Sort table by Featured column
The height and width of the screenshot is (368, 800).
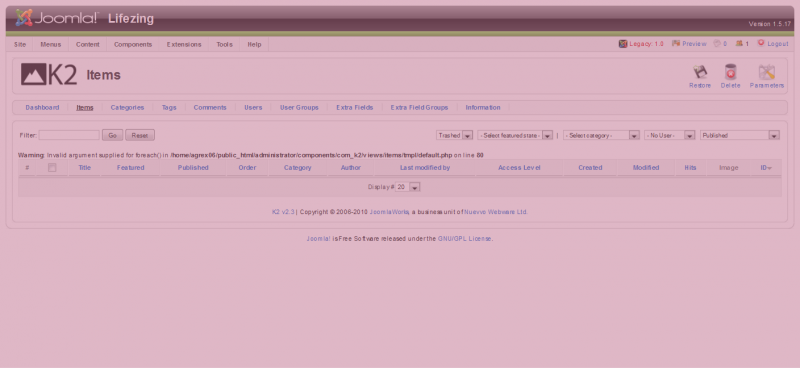pyautogui.click(x=131, y=168)
